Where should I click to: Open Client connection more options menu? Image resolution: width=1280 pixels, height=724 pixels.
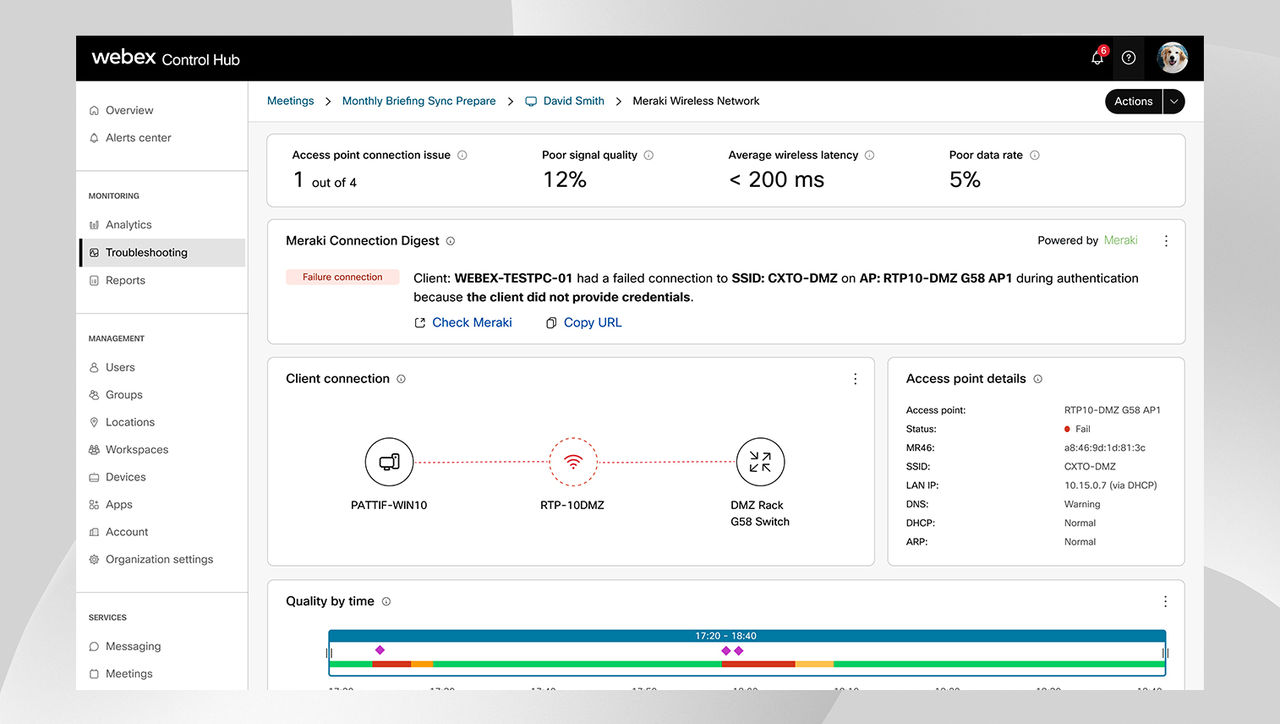click(855, 379)
